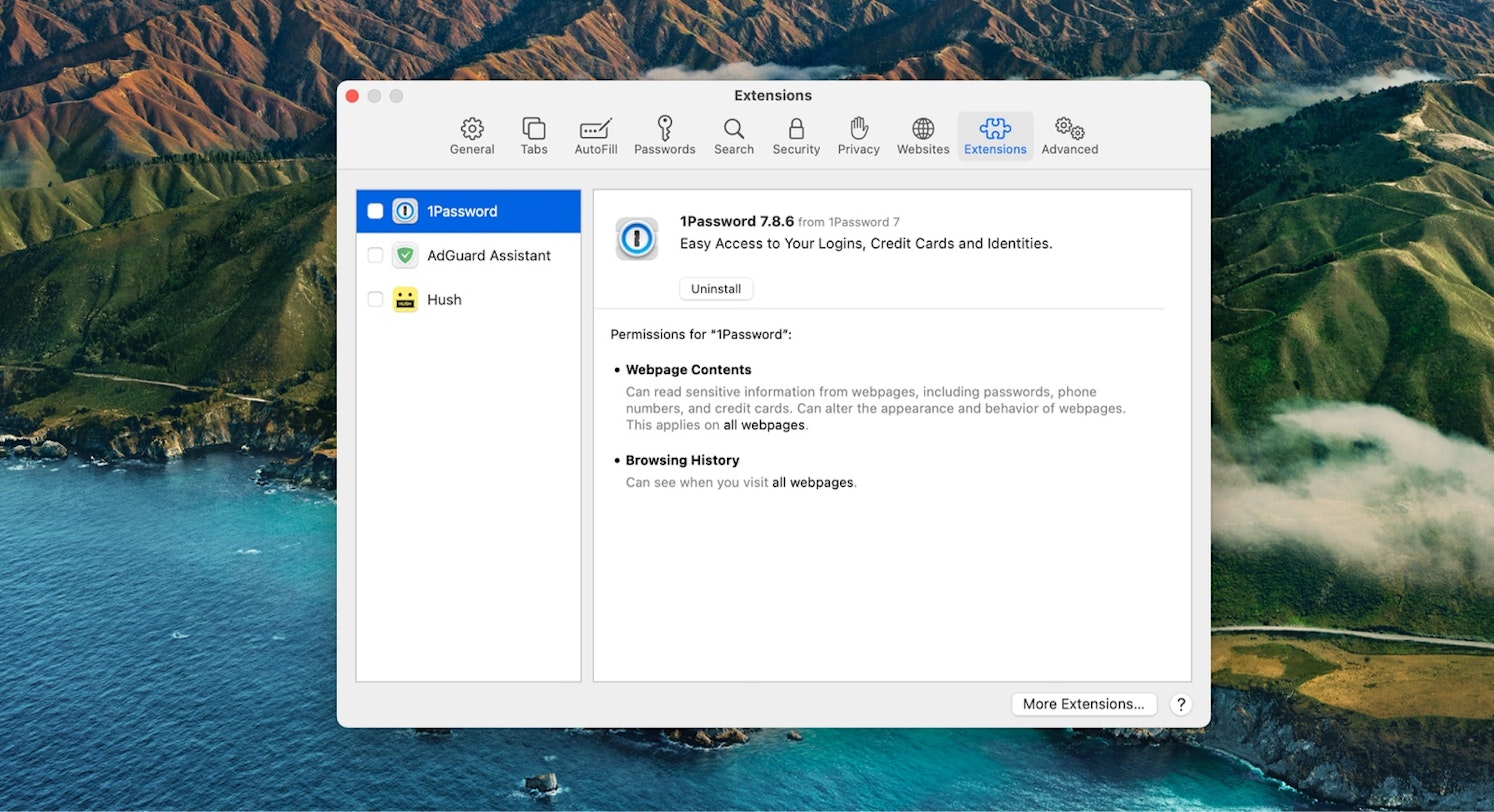Open help with the question mark button
Image resolution: width=1494 pixels, height=812 pixels.
coord(1181,704)
